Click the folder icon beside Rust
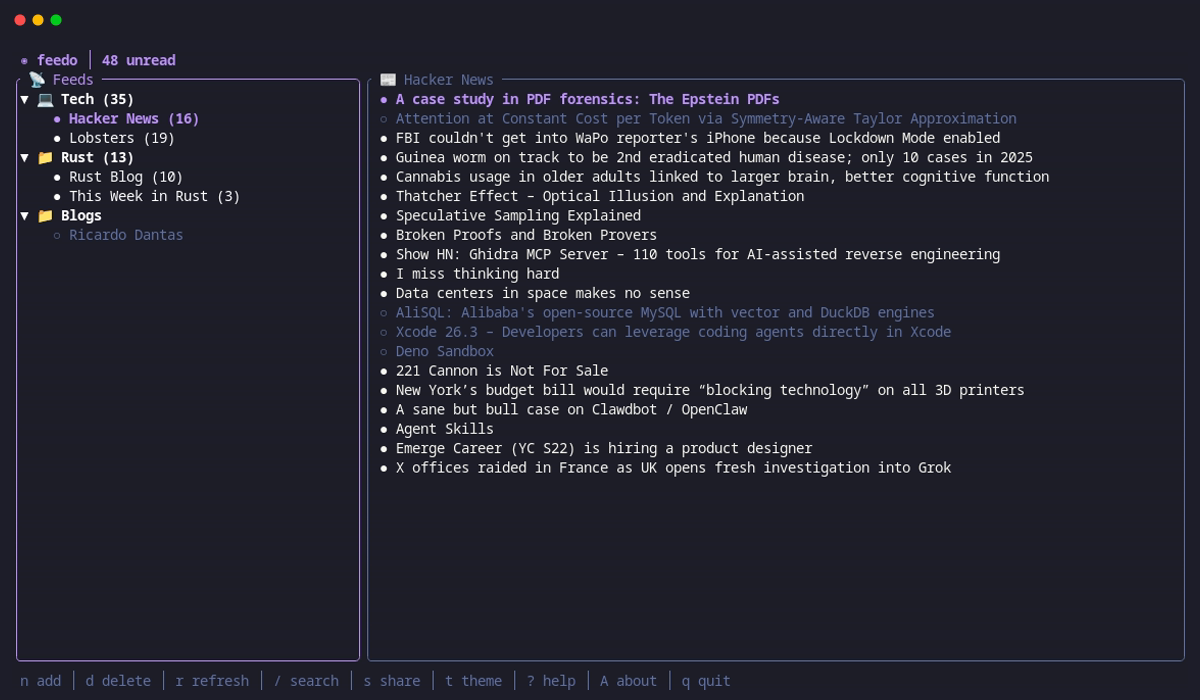 45,157
